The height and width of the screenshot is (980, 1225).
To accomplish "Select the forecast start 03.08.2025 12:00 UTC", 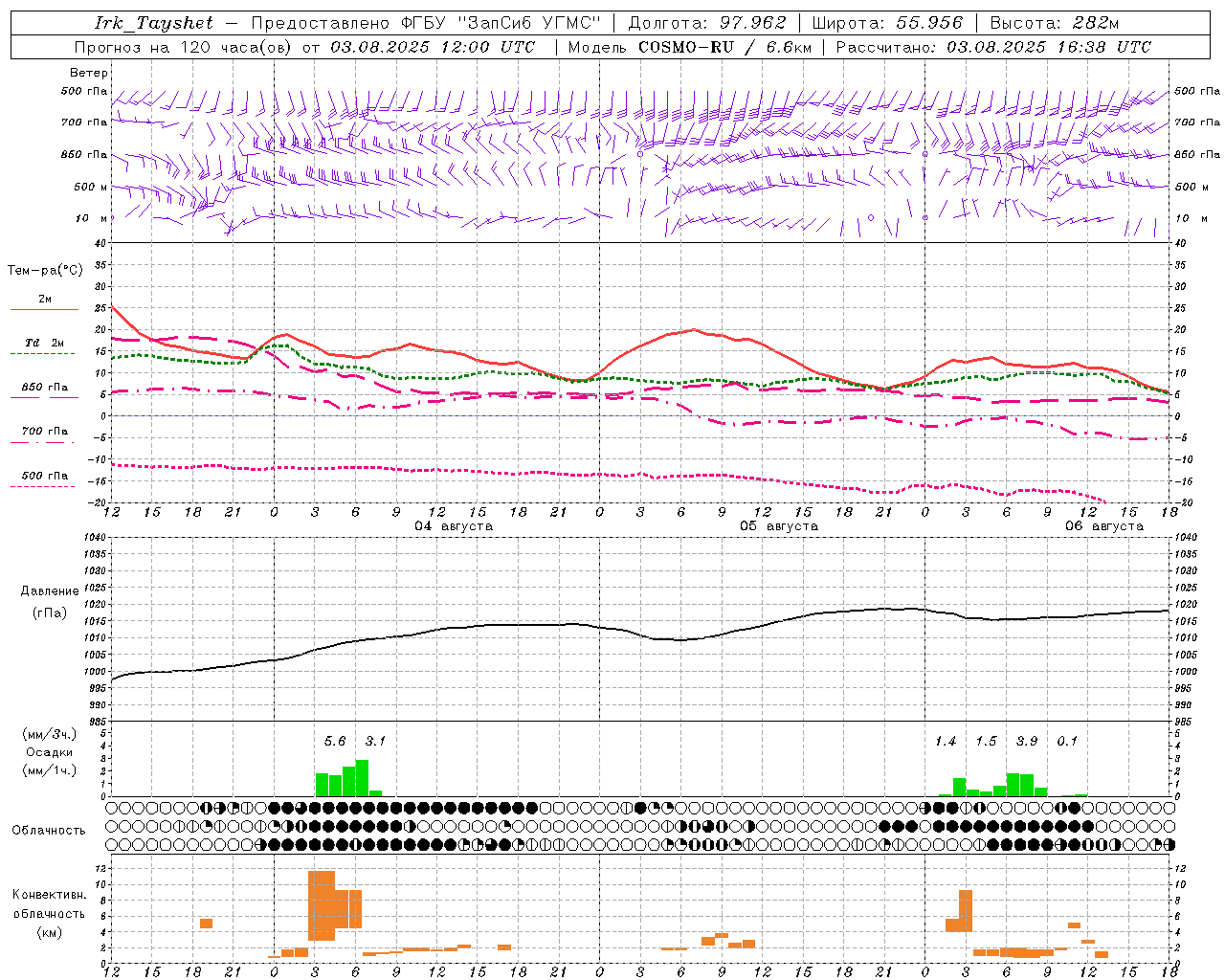I will pyautogui.click(x=434, y=47).
